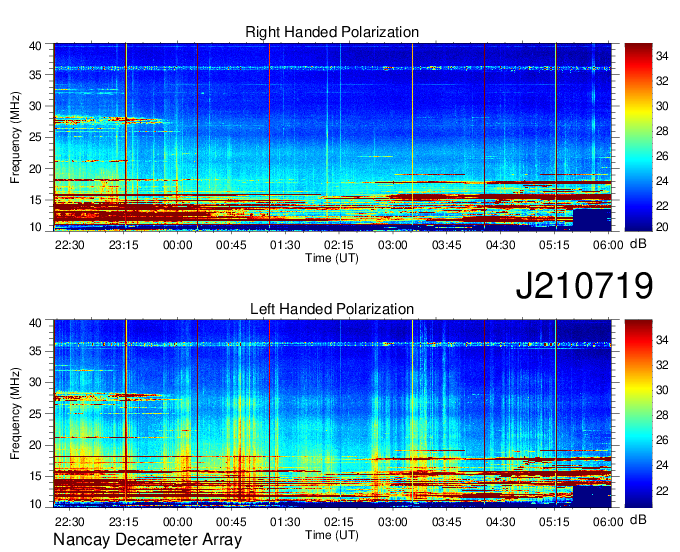This screenshot has width=680, height=552.
Task: Click the dB unit label beside the top plot
Action: tap(638, 244)
